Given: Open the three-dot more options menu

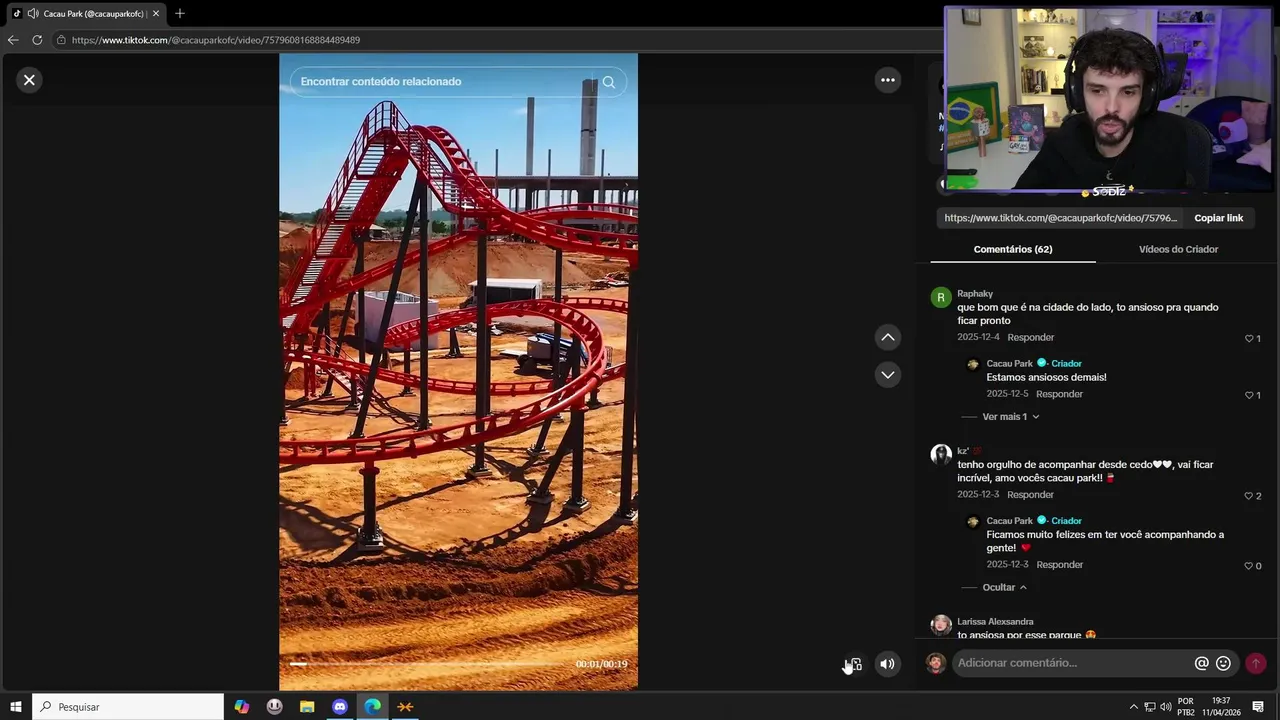Looking at the screenshot, I should (888, 80).
